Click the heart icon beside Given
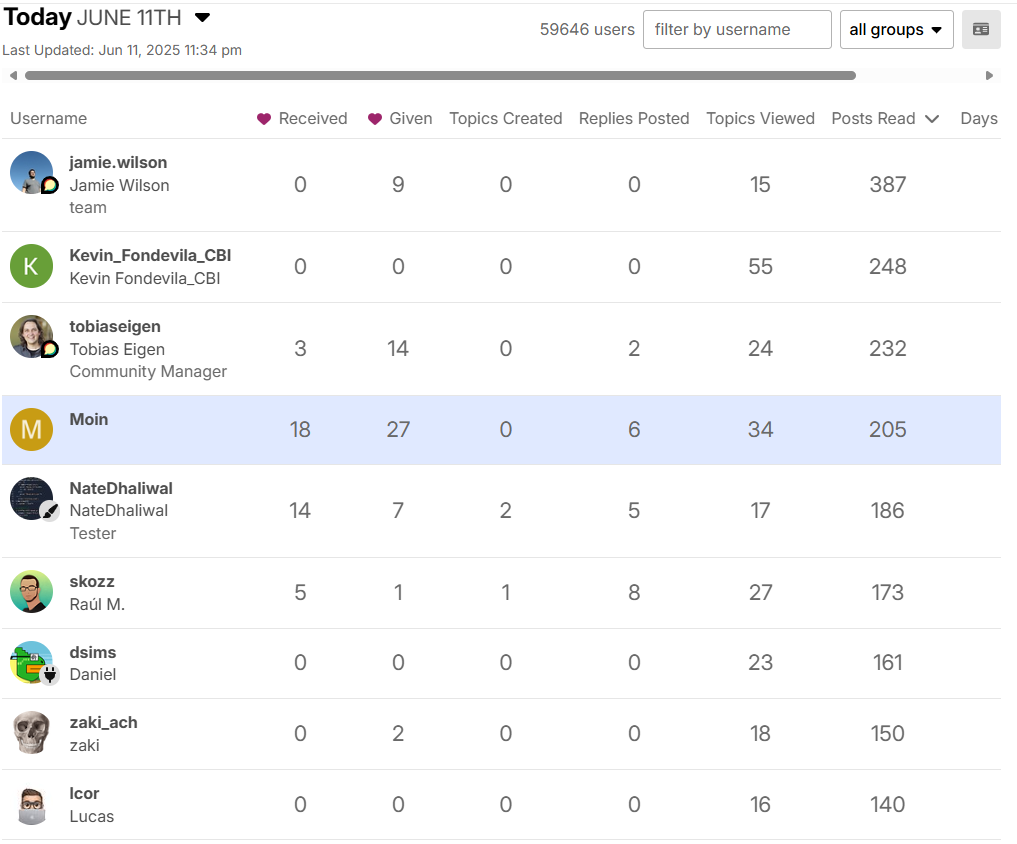 pyautogui.click(x=374, y=119)
